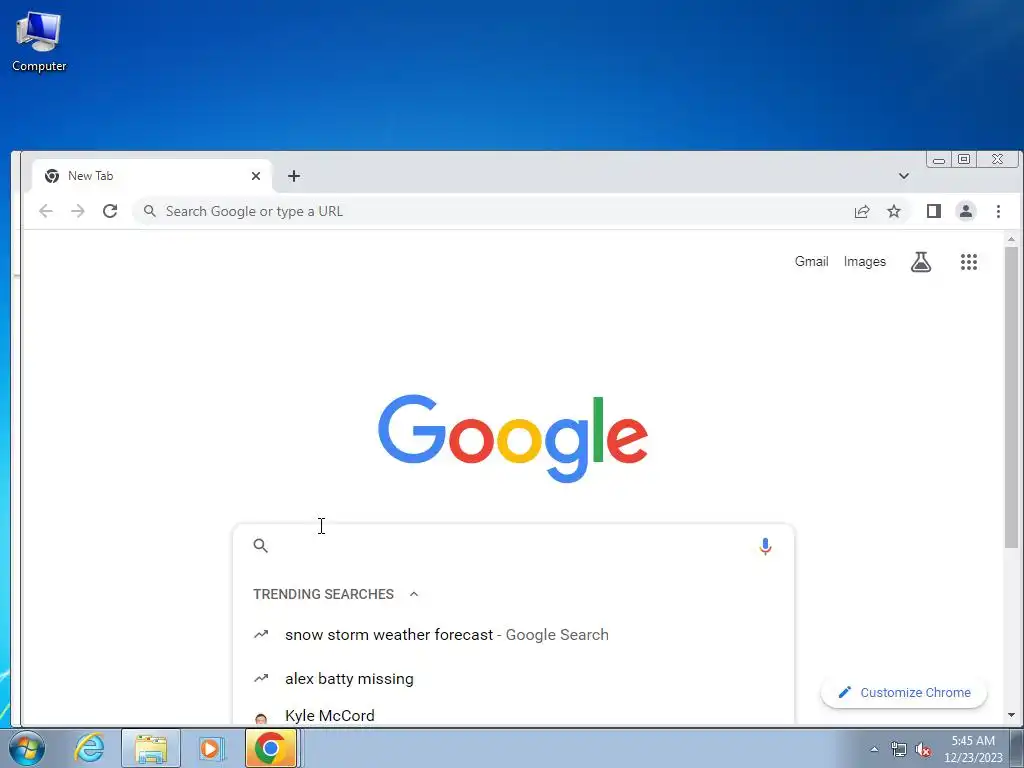Select the "snow storm weather forecast" suggestion

tap(513, 635)
